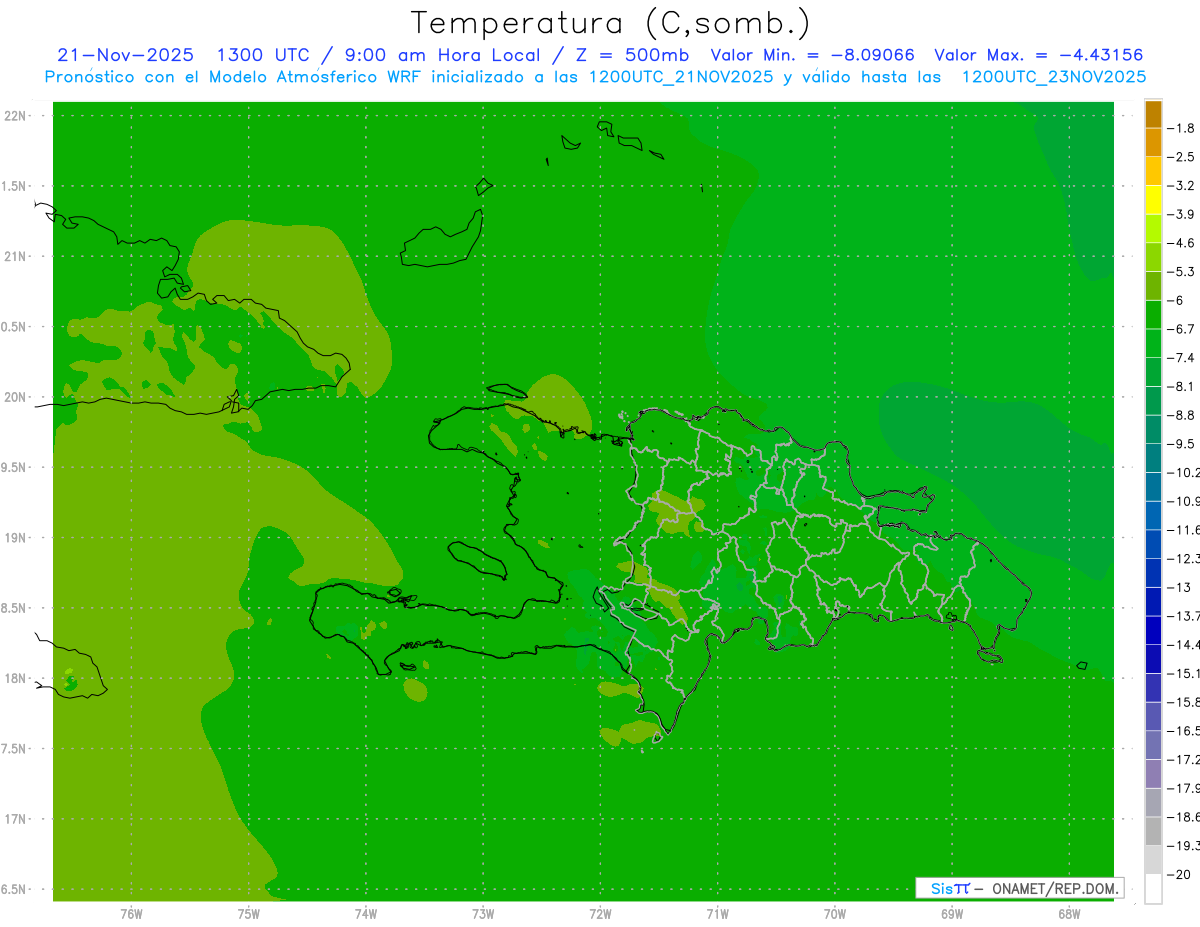Click the 'Z = 500mb' level text
The image size is (1200, 927).
(x=632, y=55)
